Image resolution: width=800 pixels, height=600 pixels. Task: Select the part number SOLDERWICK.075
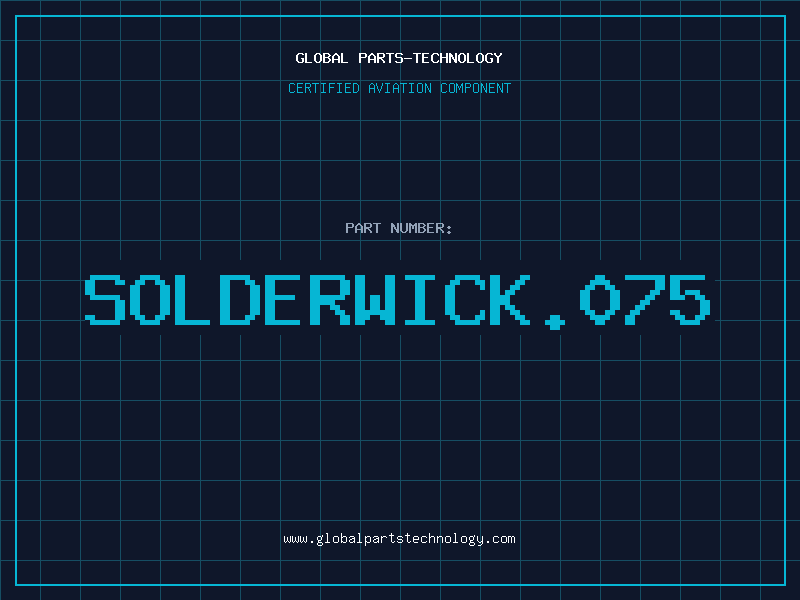tap(397, 302)
